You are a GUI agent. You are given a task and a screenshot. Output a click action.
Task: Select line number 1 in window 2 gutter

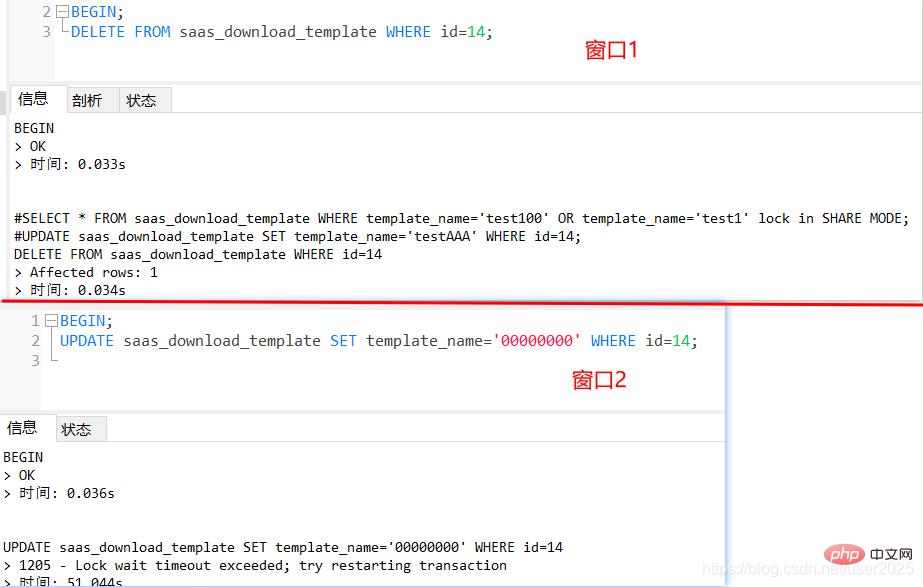click(35, 321)
